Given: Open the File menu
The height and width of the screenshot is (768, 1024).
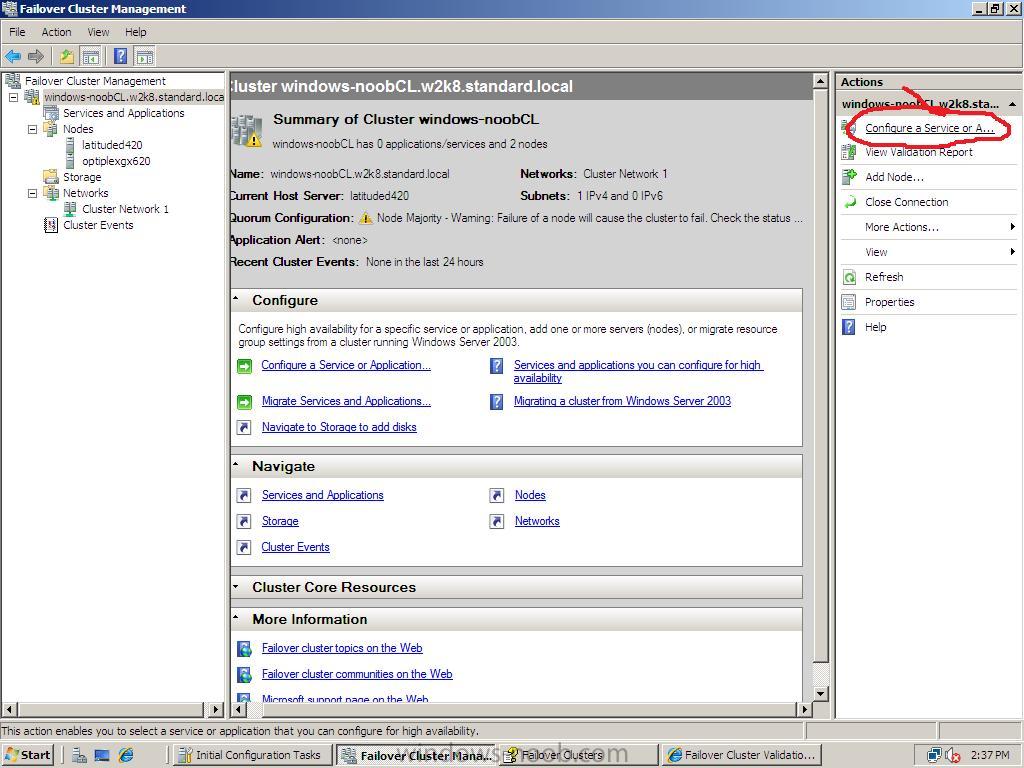Looking at the screenshot, I should coord(17,32).
